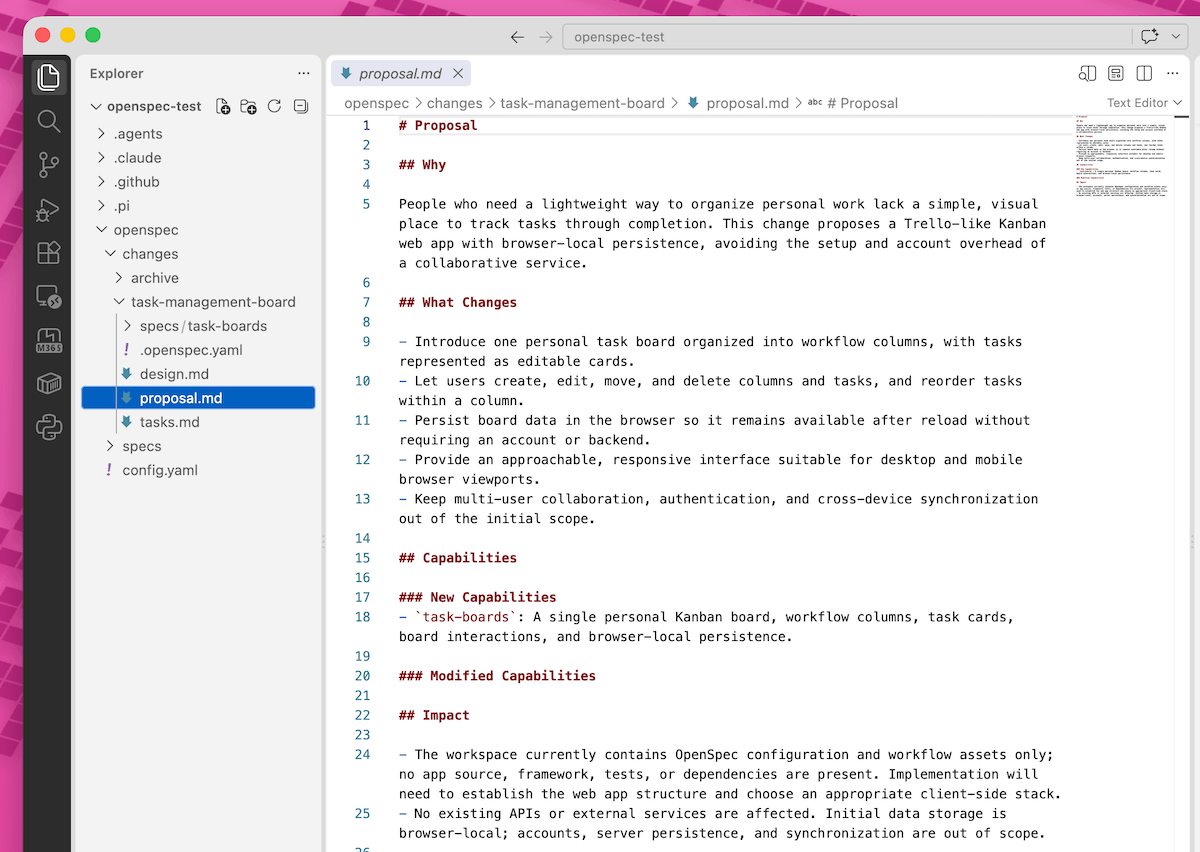Click the '`task-boards`' inline code text
This screenshot has width=1200, height=852.
[466, 617]
